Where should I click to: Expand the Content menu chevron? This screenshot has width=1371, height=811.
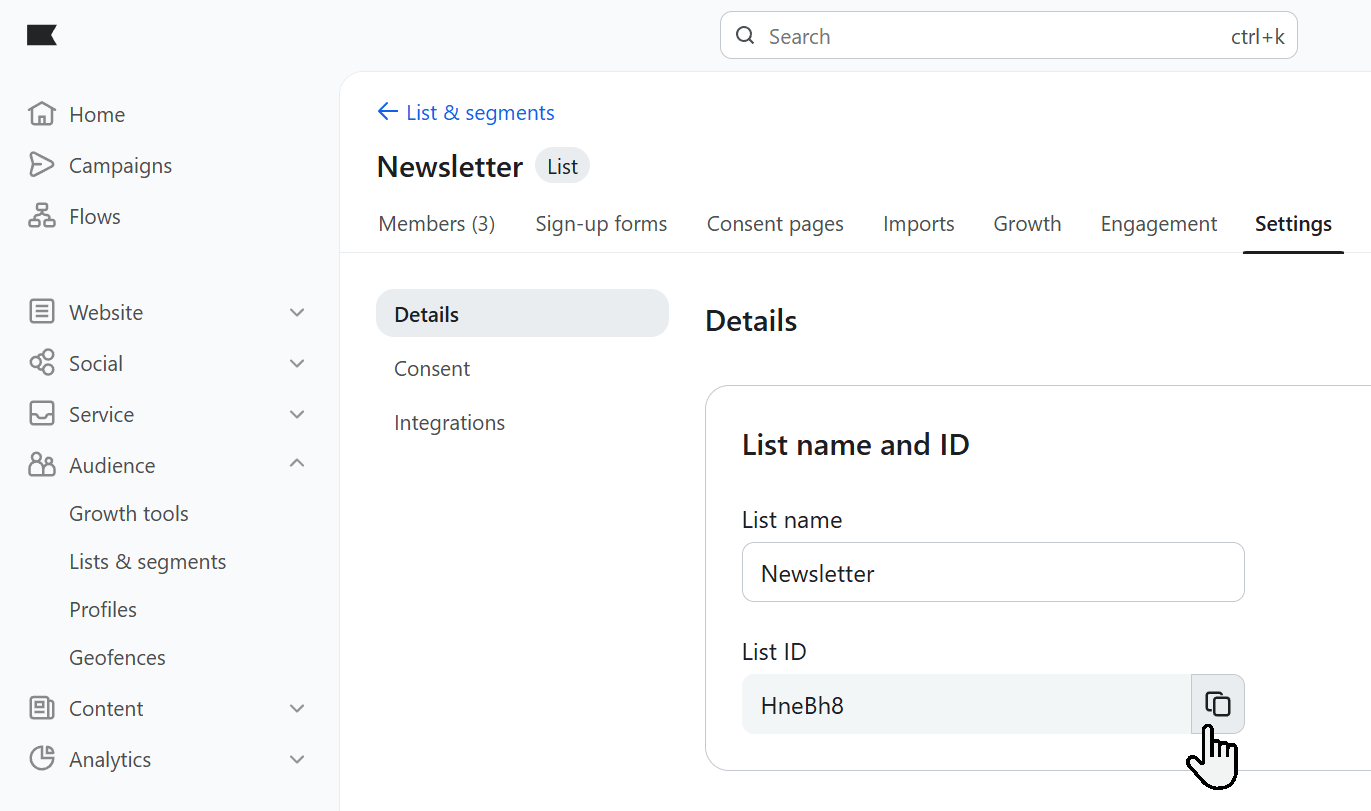pyautogui.click(x=297, y=708)
